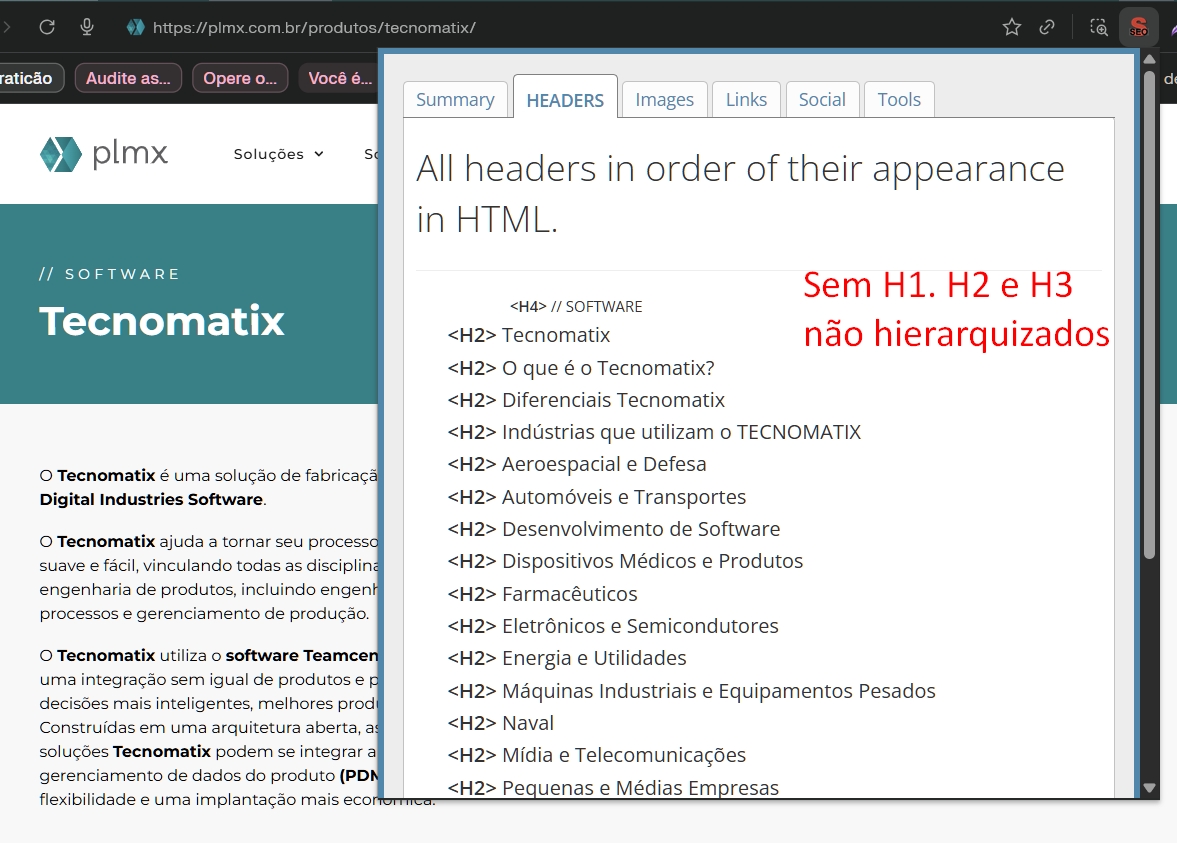Click 'Indústrias que utilizam o TECNOMATIX' entry
This screenshot has width=1177, height=843.
[654, 432]
